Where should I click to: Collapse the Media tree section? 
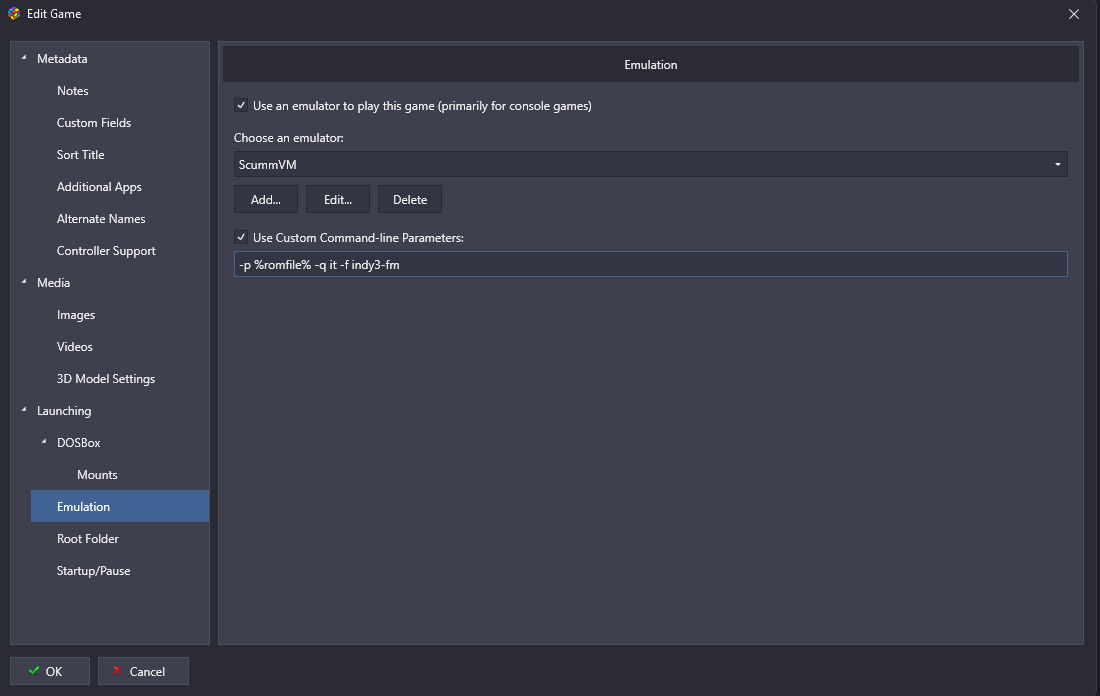pyautogui.click(x=24, y=281)
